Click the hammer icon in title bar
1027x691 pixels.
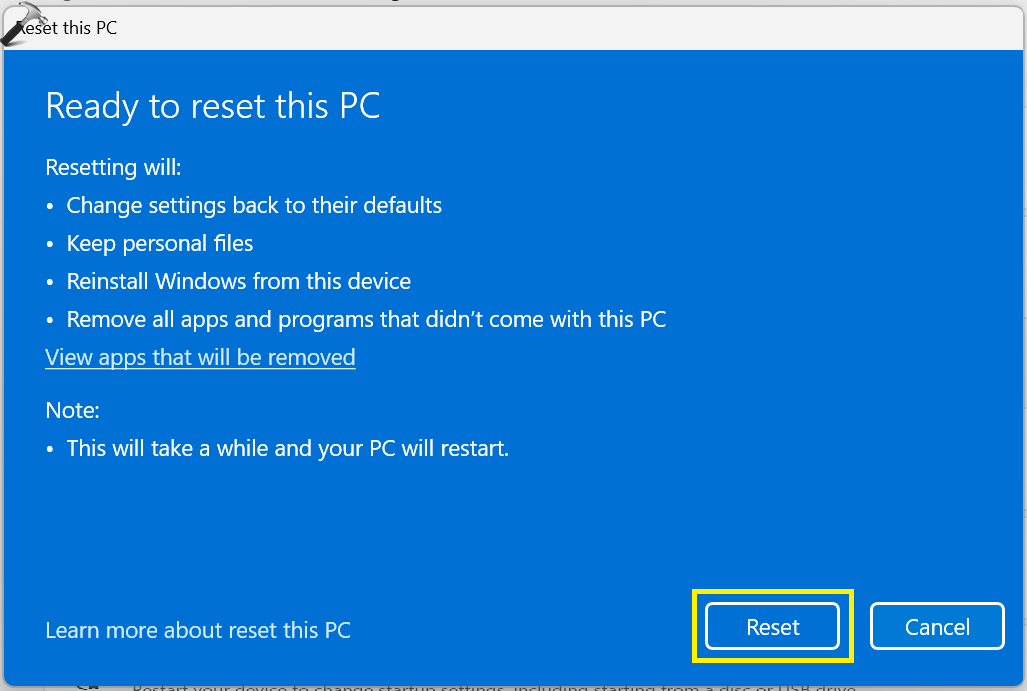[22, 23]
